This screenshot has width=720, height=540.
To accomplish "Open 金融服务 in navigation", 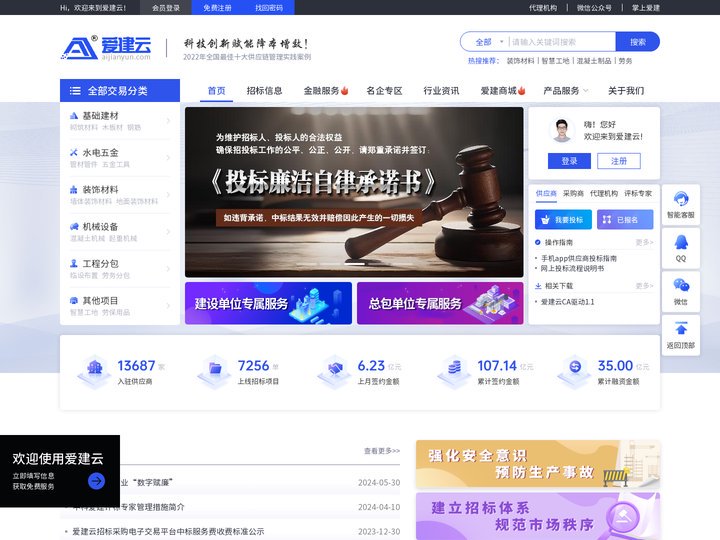I will click(x=326, y=91).
